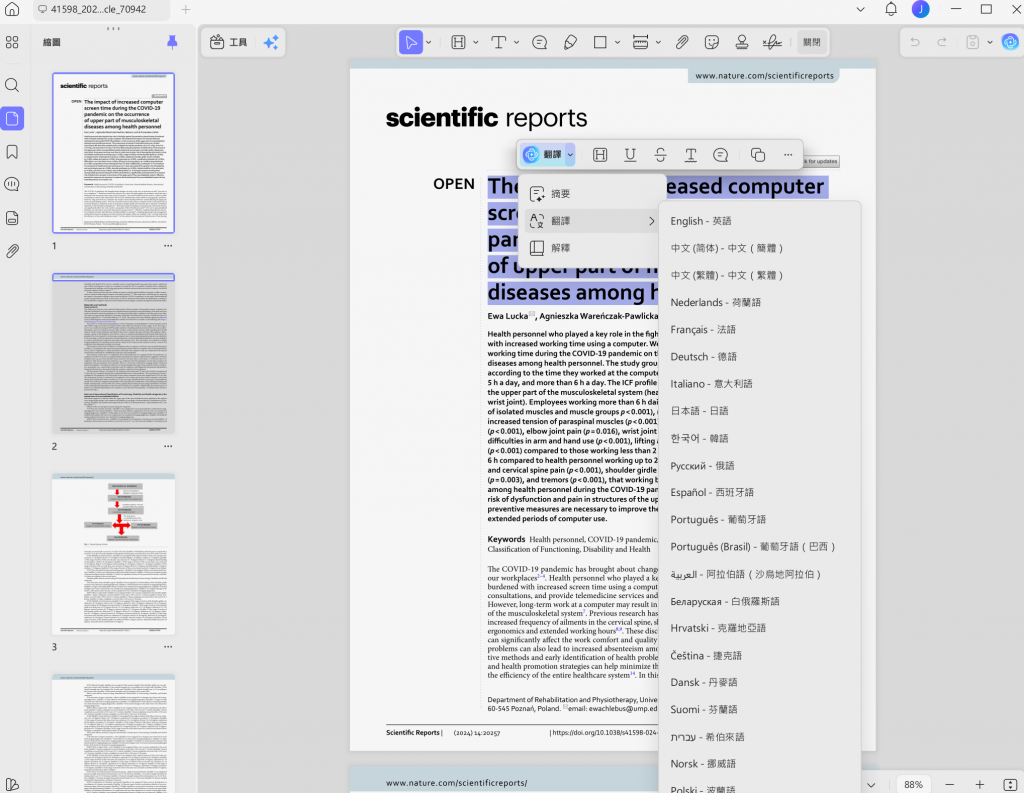Open the attachments paperclip icon in sidebar
The height and width of the screenshot is (793, 1024).
tap(12, 251)
